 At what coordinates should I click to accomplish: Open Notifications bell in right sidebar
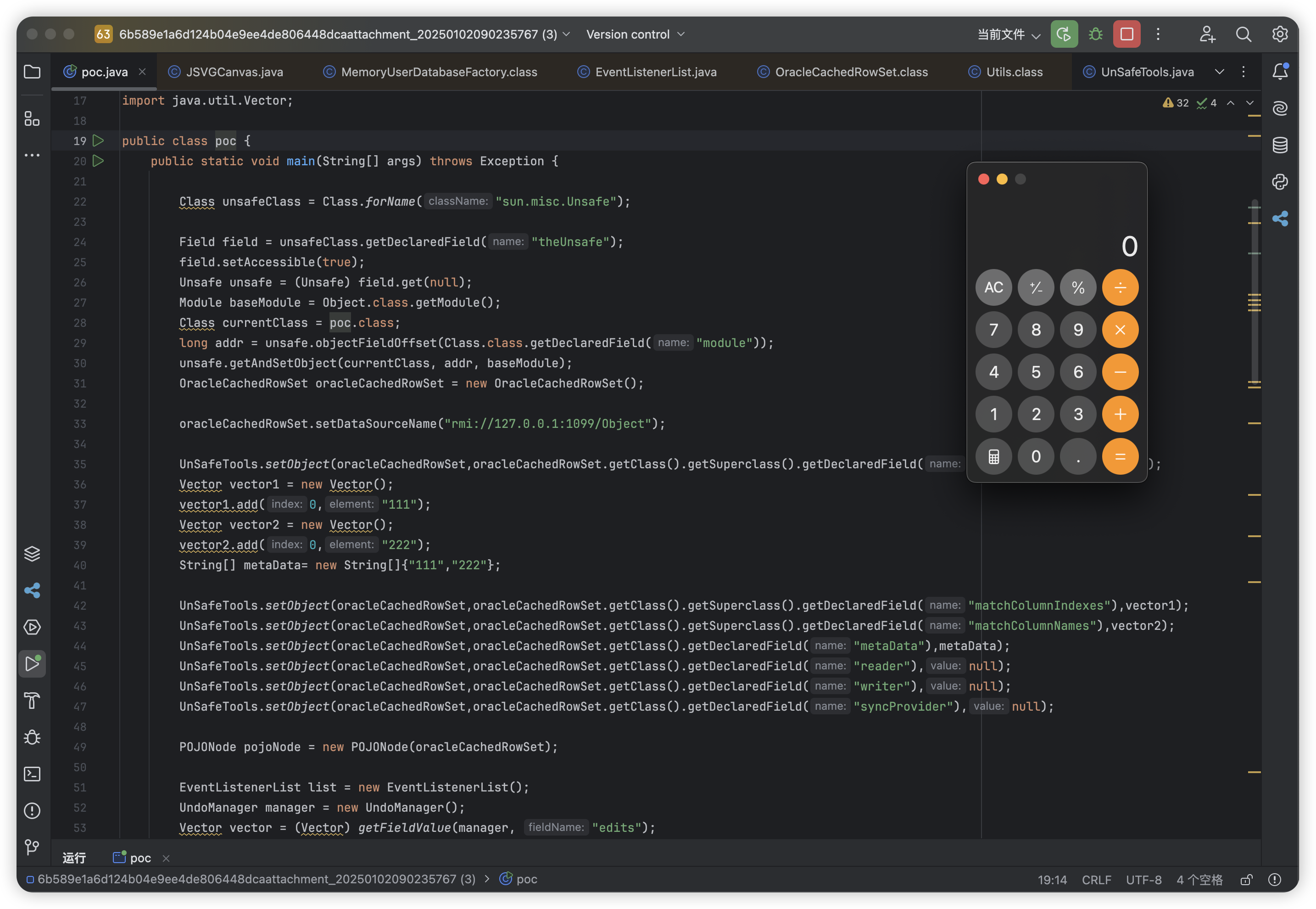pyautogui.click(x=1280, y=71)
